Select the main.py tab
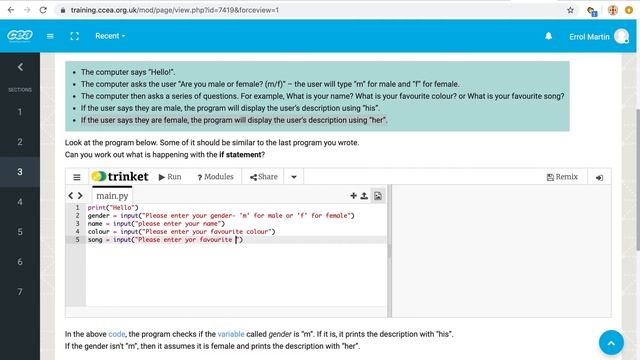The width and height of the screenshot is (640, 360). [x=112, y=196]
